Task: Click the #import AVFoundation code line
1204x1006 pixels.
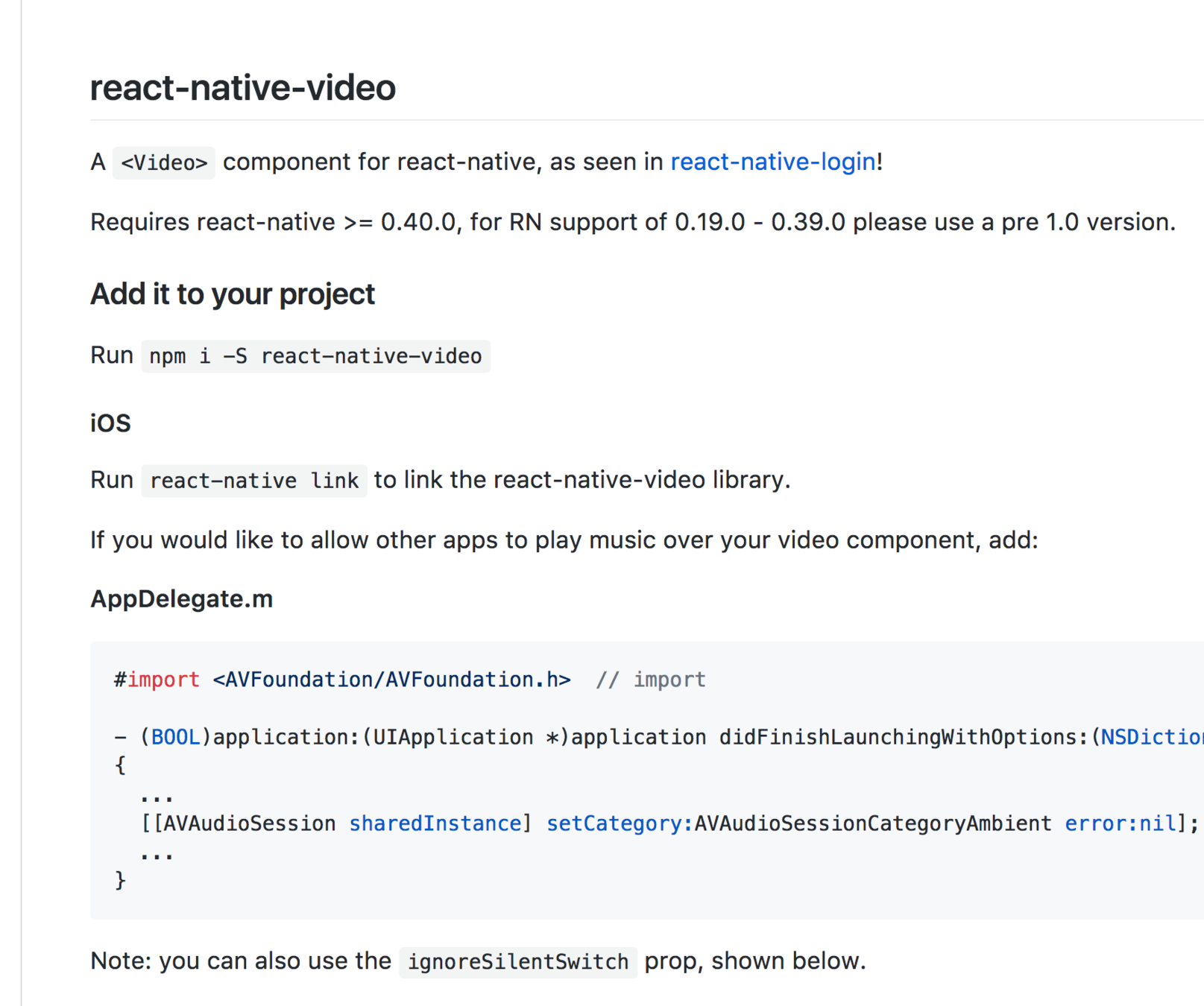Action: 410,680
